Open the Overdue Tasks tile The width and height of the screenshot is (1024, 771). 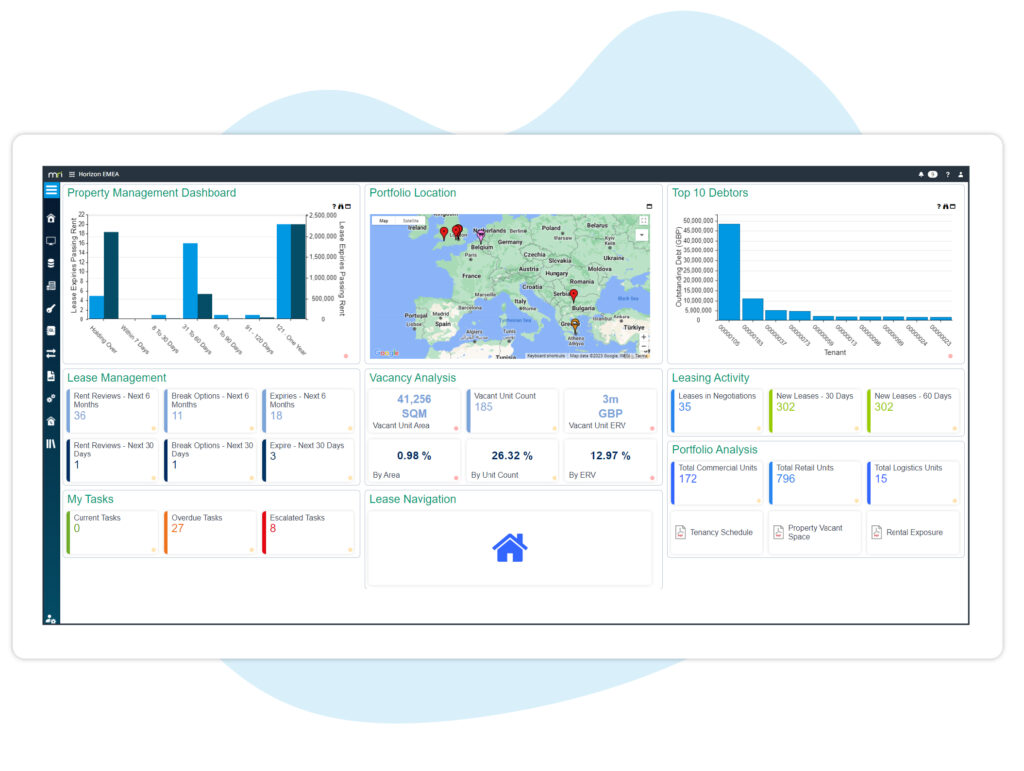(x=210, y=532)
